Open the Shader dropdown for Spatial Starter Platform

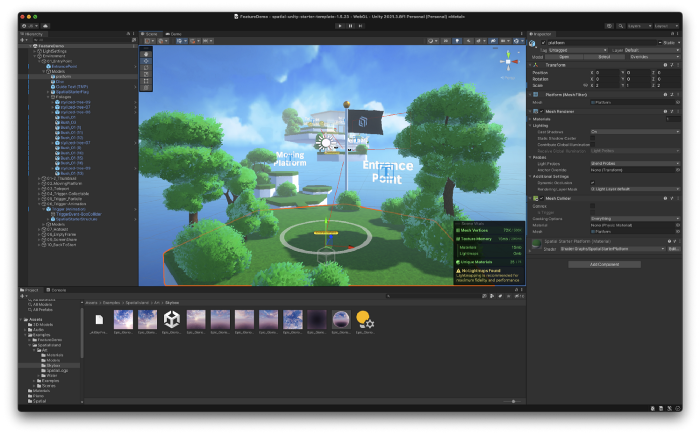612,249
